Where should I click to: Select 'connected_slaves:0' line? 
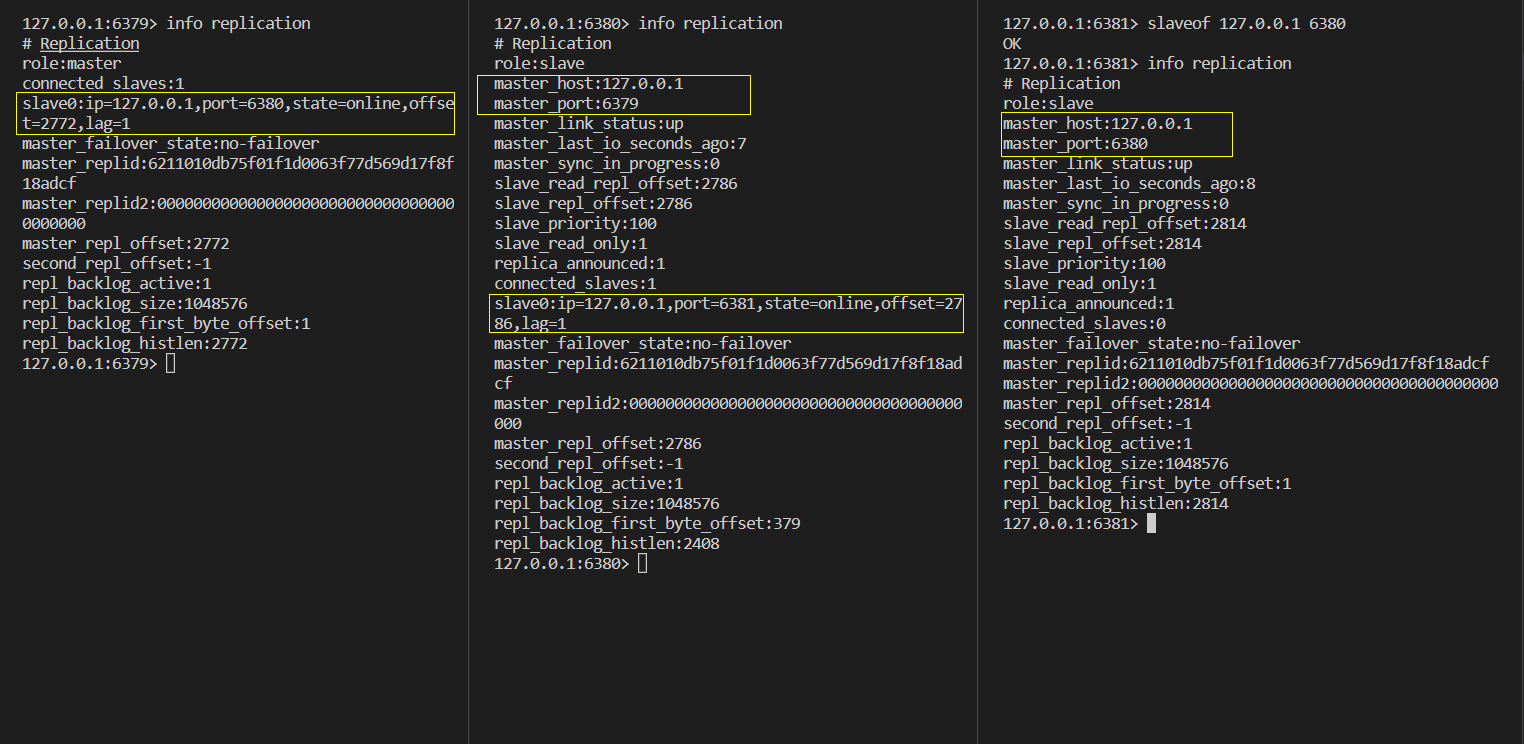tap(1084, 323)
